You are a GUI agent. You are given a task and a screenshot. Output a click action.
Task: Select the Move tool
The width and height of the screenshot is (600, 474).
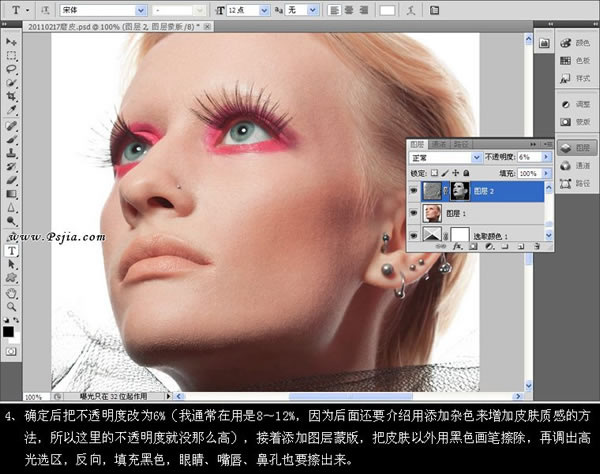pyautogui.click(x=11, y=42)
